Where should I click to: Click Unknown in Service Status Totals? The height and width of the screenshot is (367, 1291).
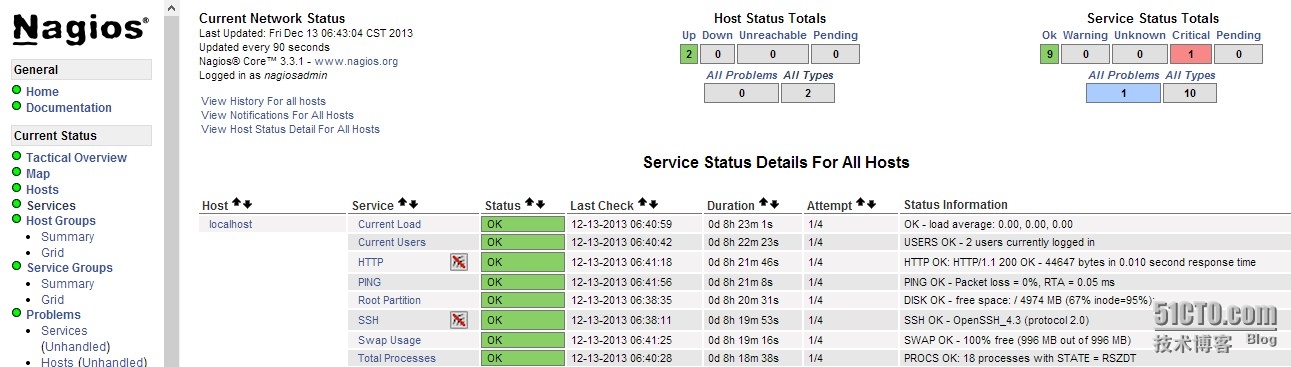(x=1139, y=35)
